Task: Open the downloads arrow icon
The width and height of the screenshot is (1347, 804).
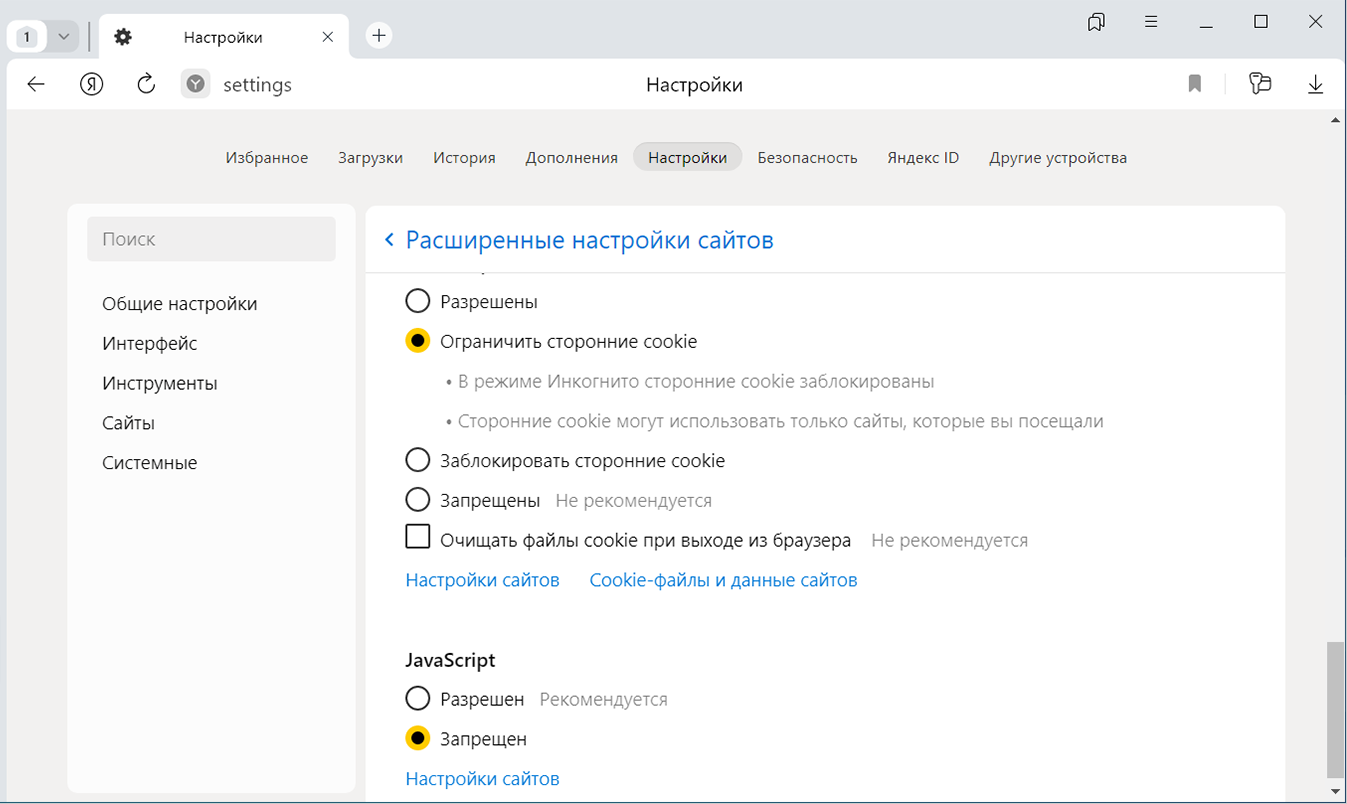Action: click(1315, 85)
